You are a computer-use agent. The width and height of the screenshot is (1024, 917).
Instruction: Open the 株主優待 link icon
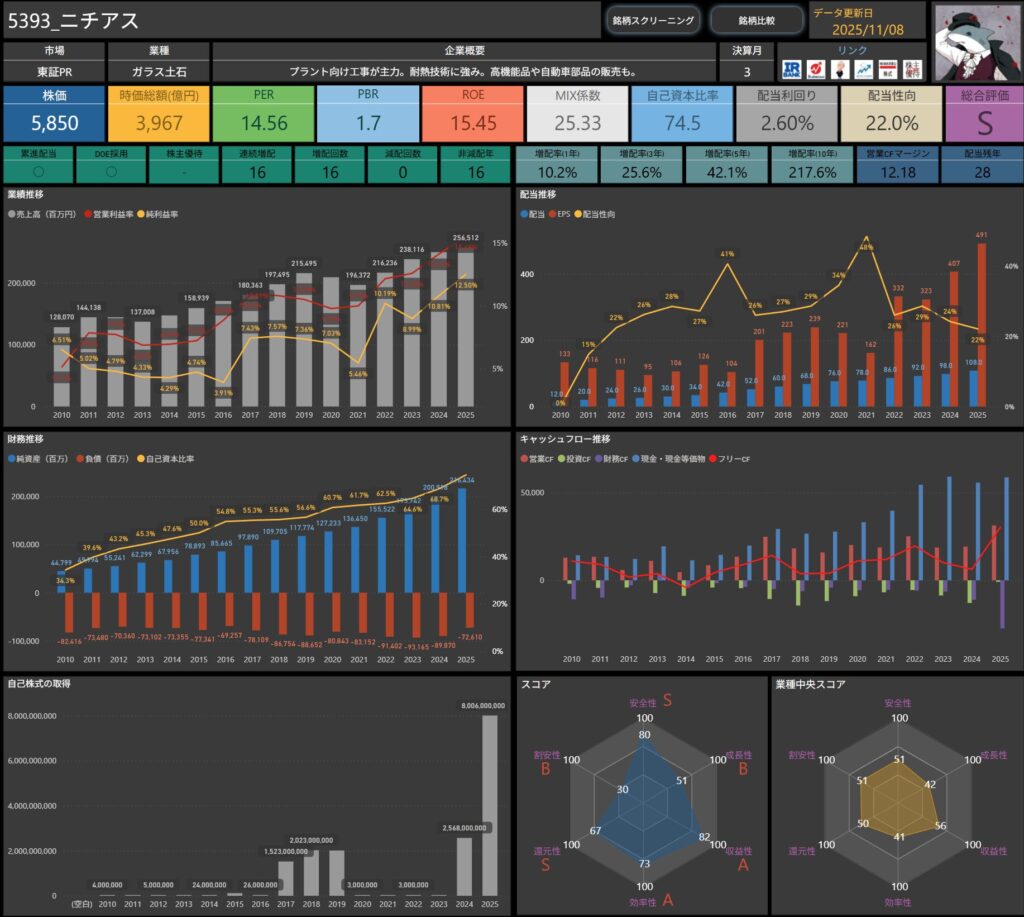pyautogui.click(x=913, y=68)
